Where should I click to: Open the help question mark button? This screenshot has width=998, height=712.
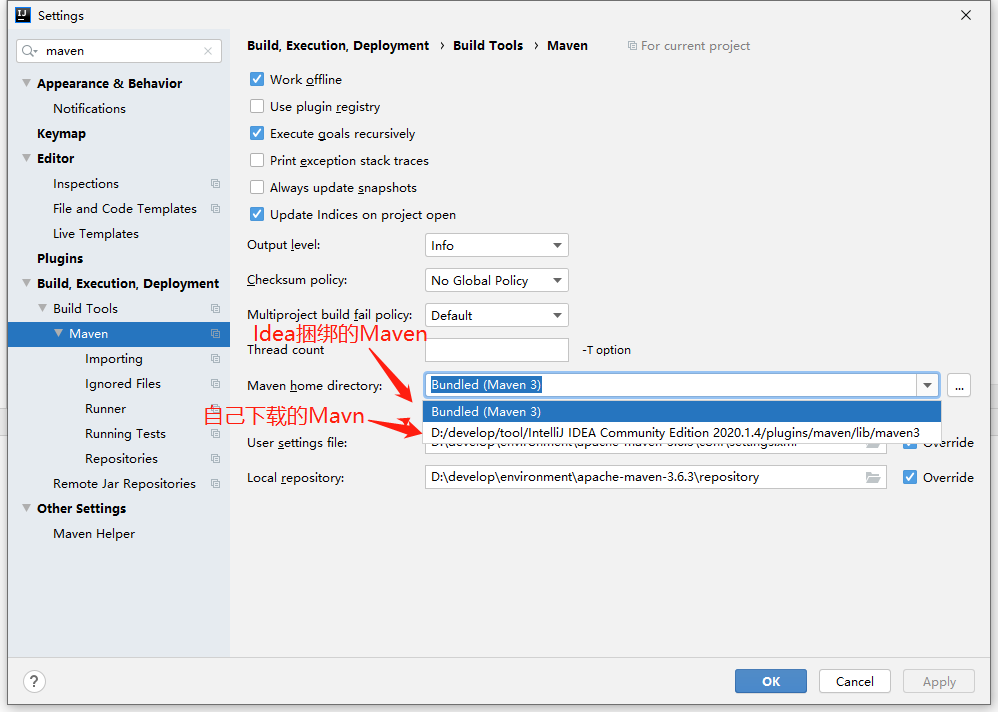point(34,681)
